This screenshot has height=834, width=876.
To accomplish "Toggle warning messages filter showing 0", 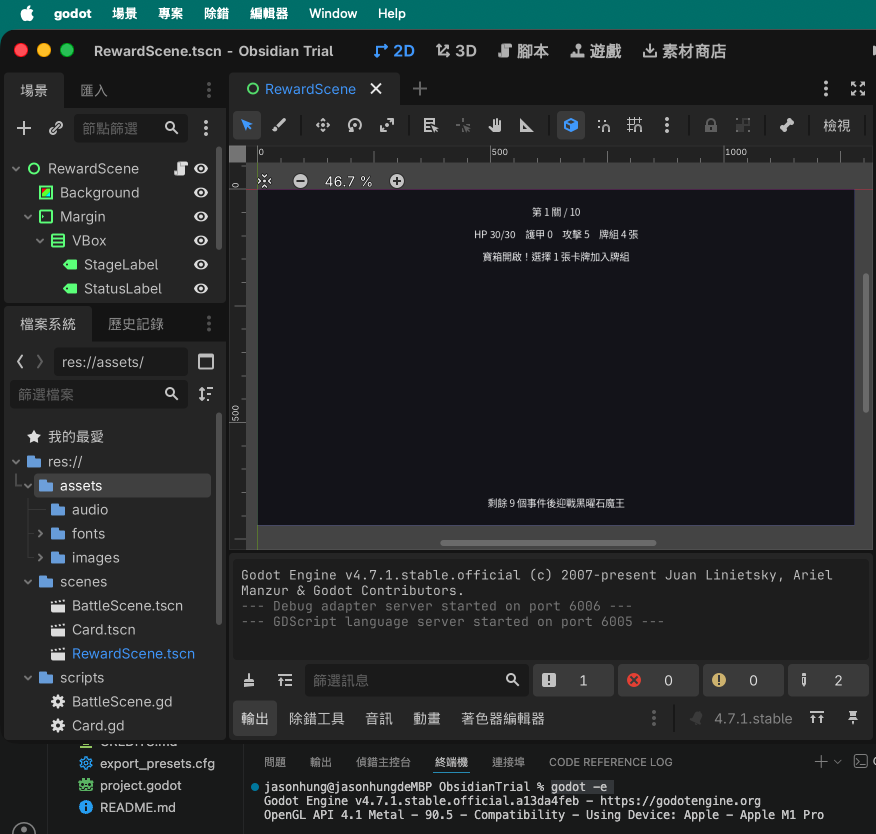I will 743,680.
